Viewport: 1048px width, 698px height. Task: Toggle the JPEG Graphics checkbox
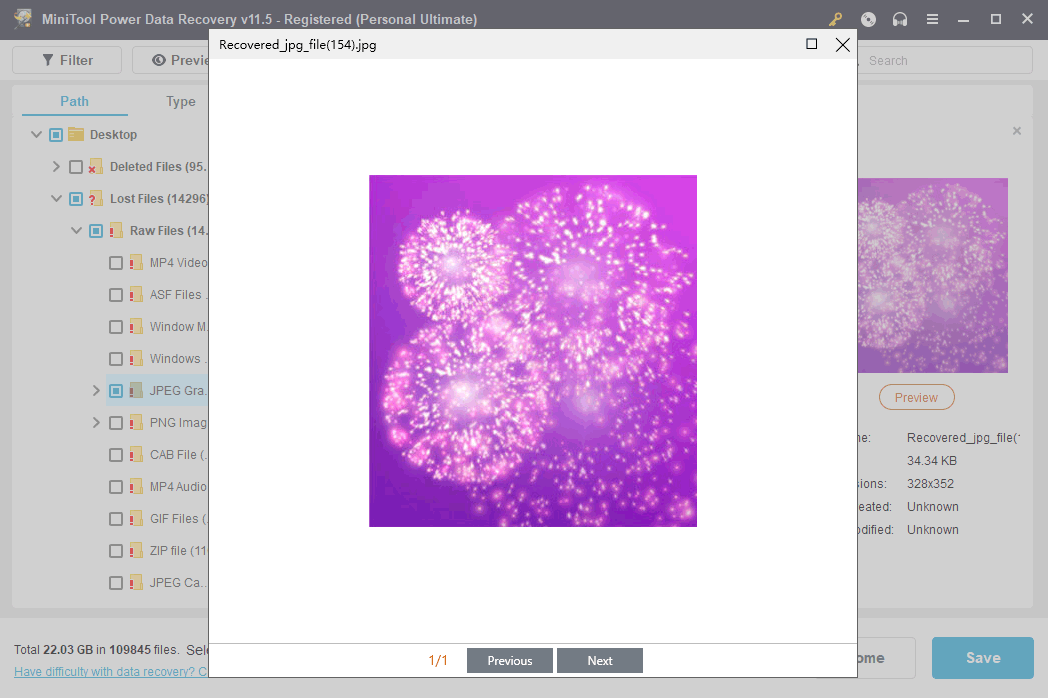[x=116, y=391]
